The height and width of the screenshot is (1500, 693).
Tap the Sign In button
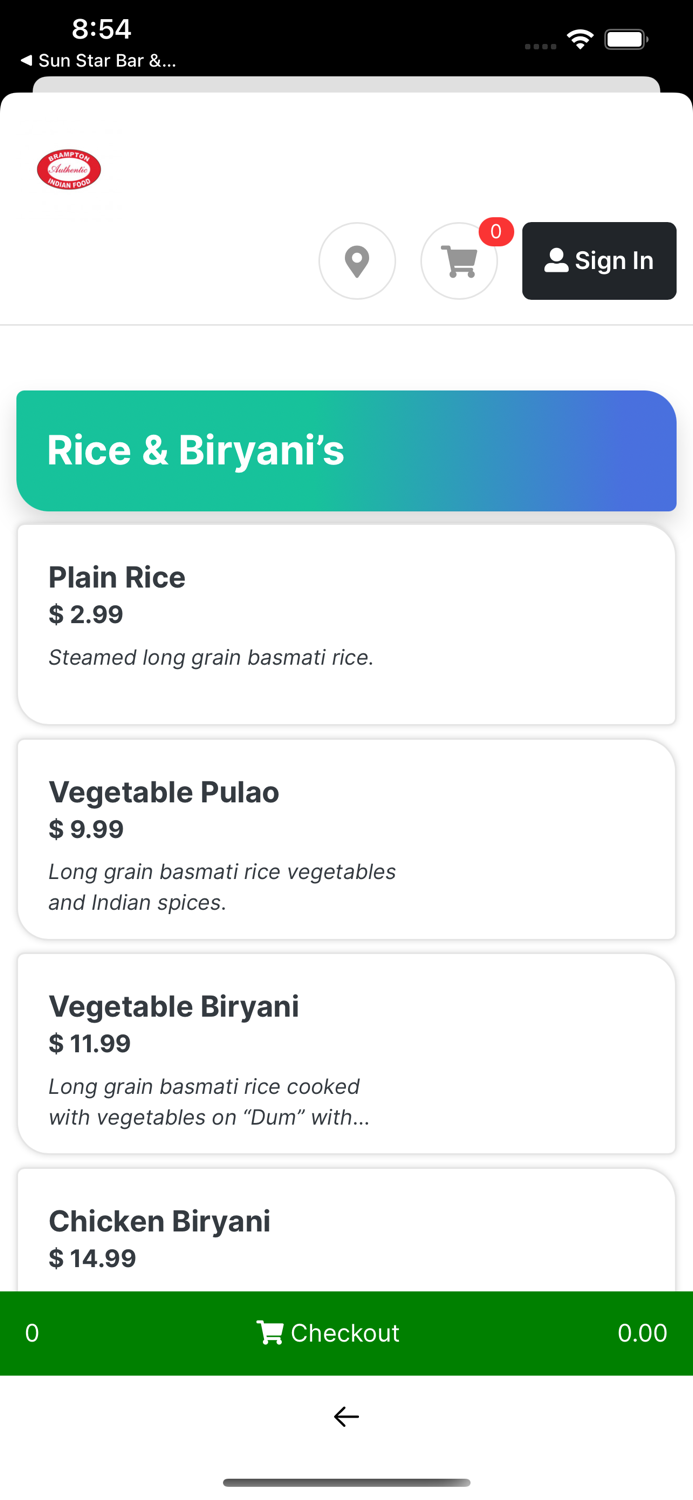[599, 260]
